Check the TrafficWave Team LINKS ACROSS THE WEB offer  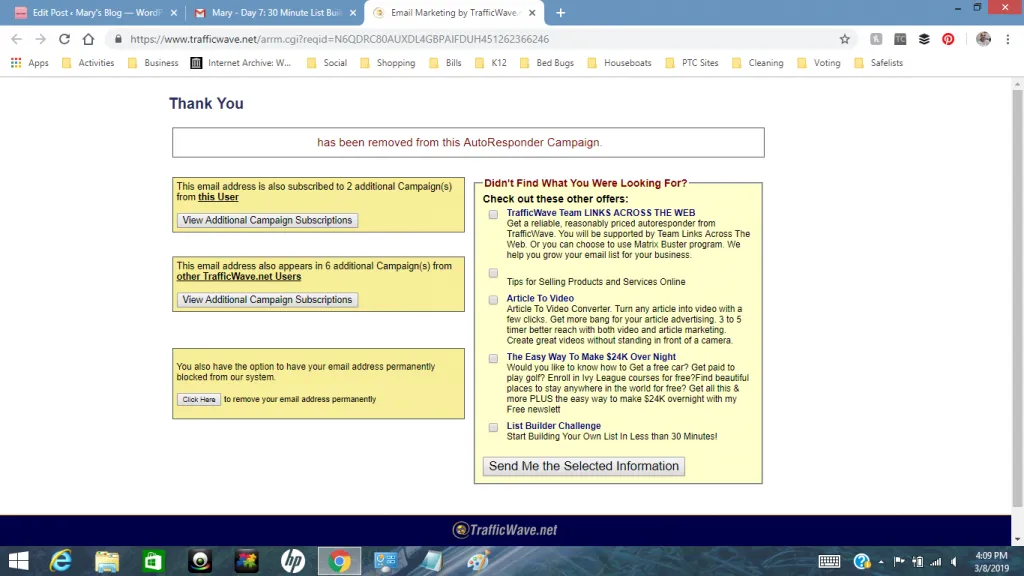pyautogui.click(x=493, y=214)
